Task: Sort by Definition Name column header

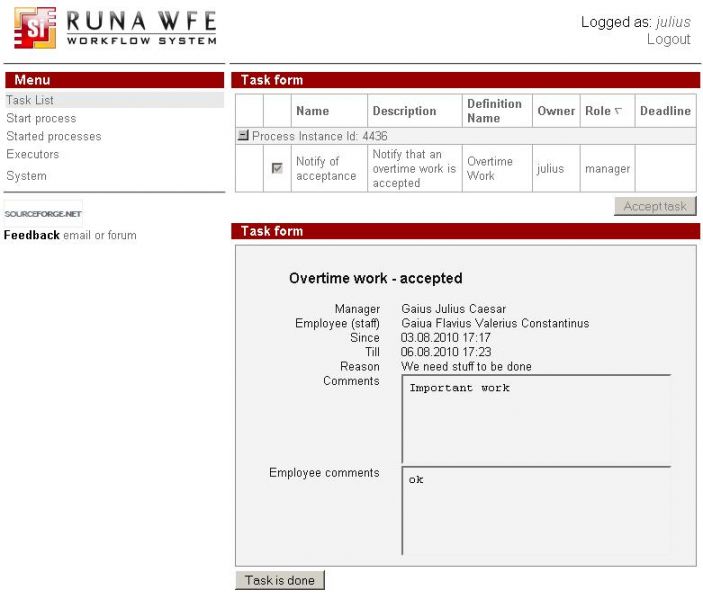Action: [494, 110]
